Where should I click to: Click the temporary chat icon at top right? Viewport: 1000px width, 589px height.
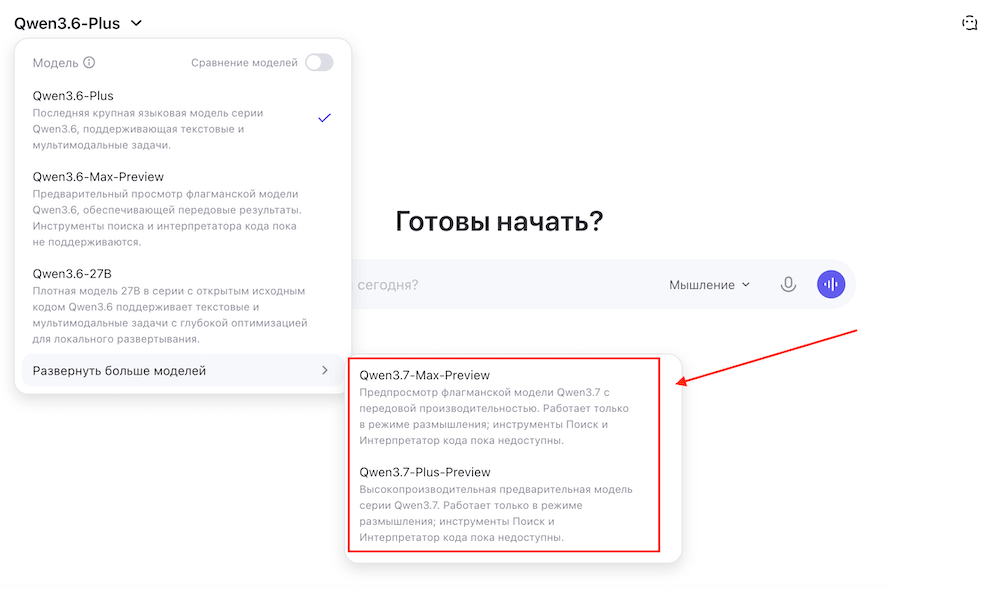(x=969, y=24)
